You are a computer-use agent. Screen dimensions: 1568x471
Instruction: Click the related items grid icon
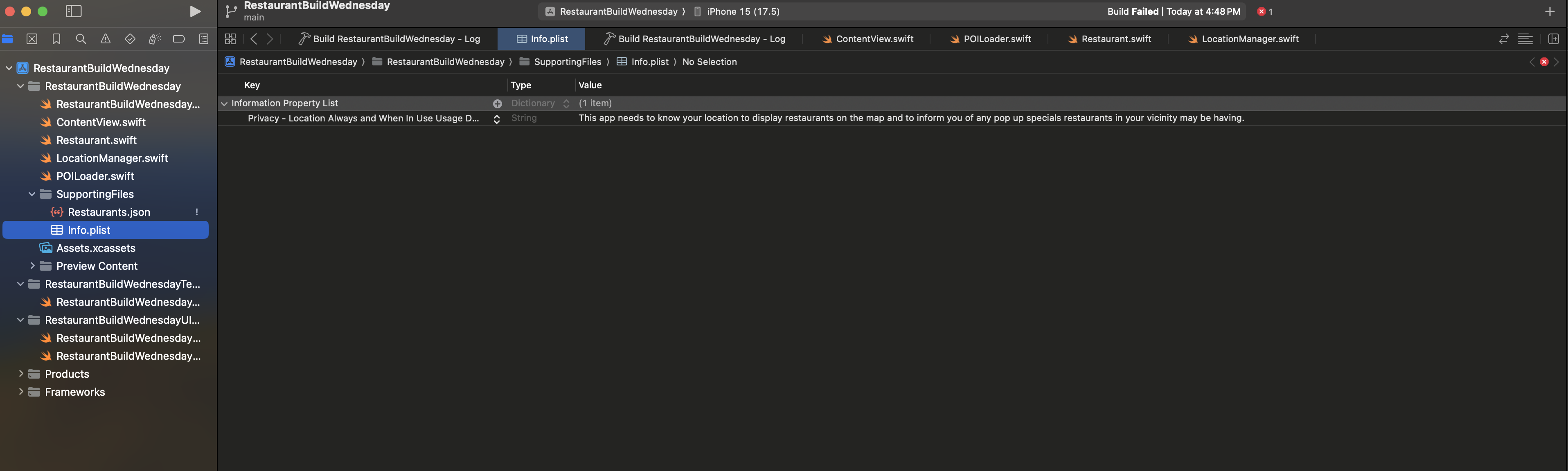pyautogui.click(x=230, y=39)
